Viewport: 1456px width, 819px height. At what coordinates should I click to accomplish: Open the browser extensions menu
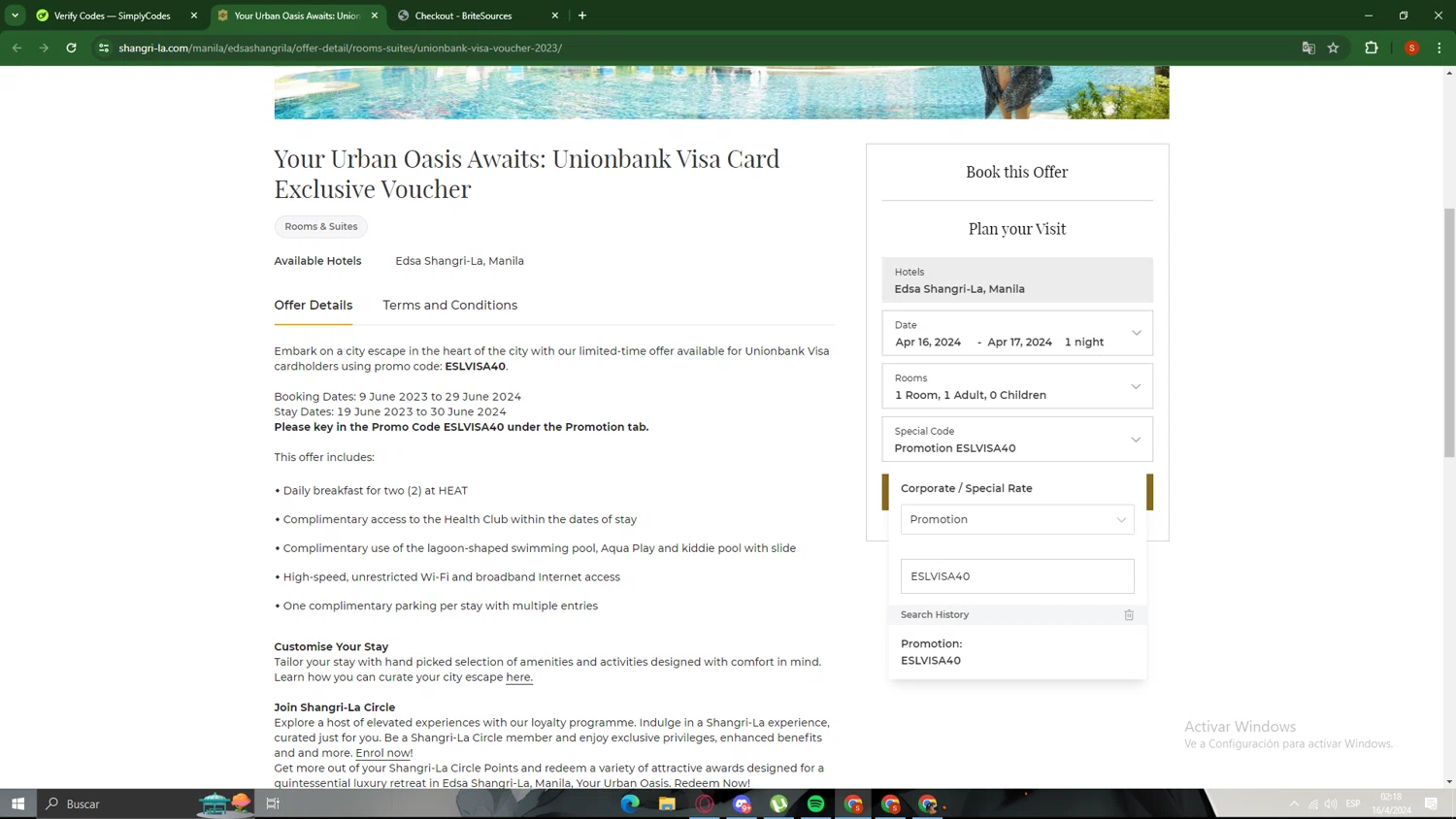coord(1372,48)
